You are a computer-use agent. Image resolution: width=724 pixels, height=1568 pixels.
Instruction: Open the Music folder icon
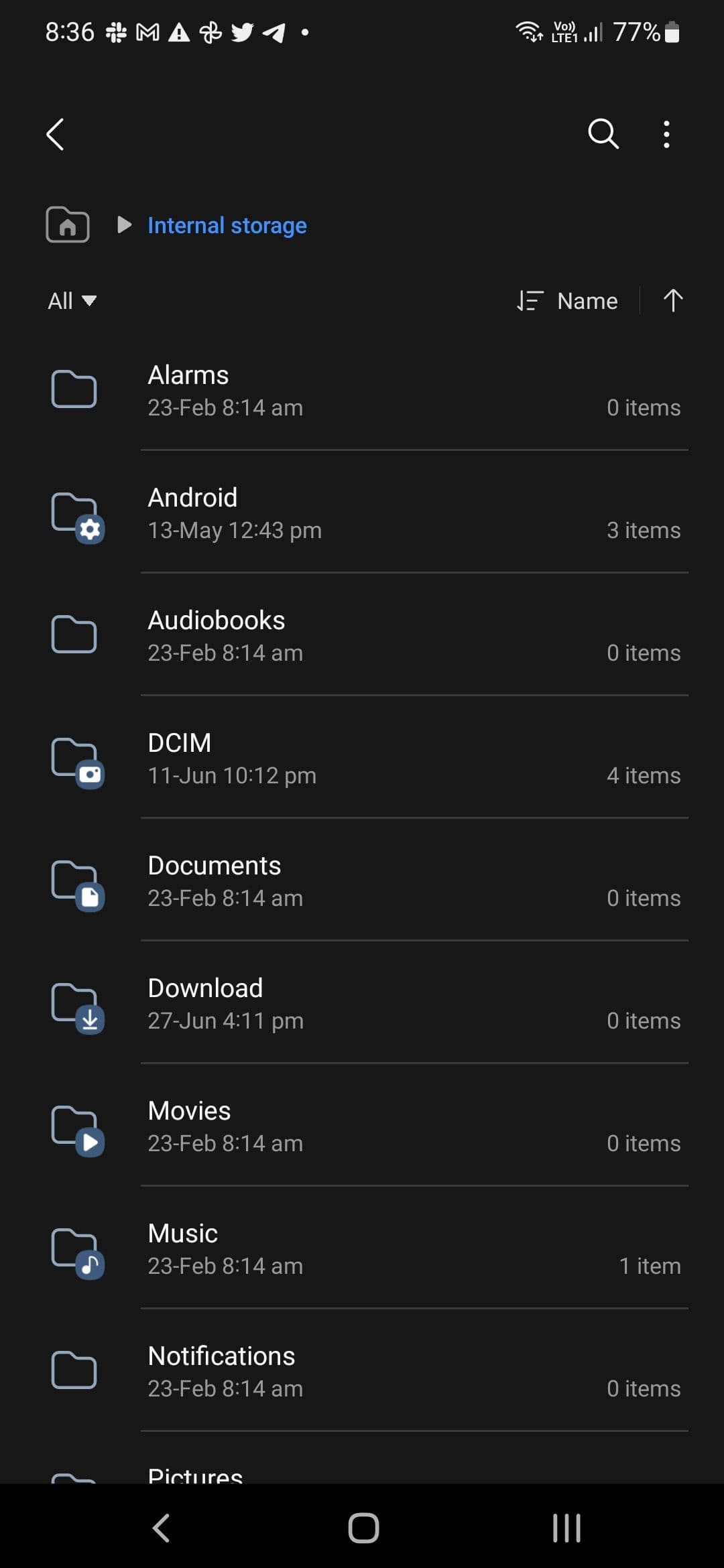[x=77, y=1252]
